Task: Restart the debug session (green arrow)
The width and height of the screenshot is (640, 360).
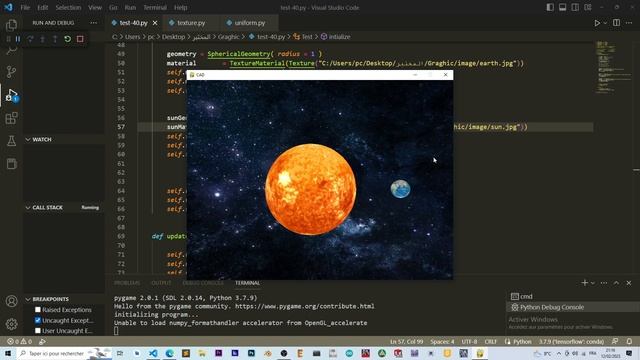Action: [x=67, y=39]
